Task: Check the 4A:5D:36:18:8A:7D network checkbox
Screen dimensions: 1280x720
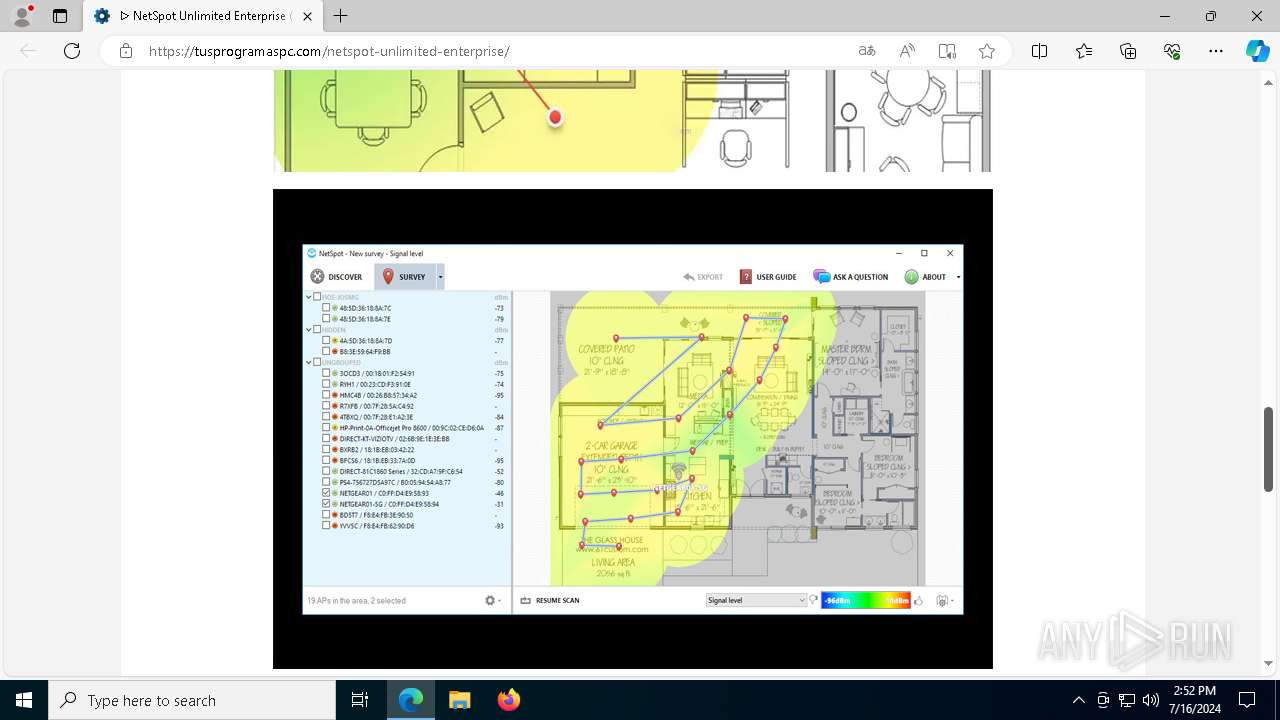Action: pyautogui.click(x=326, y=341)
